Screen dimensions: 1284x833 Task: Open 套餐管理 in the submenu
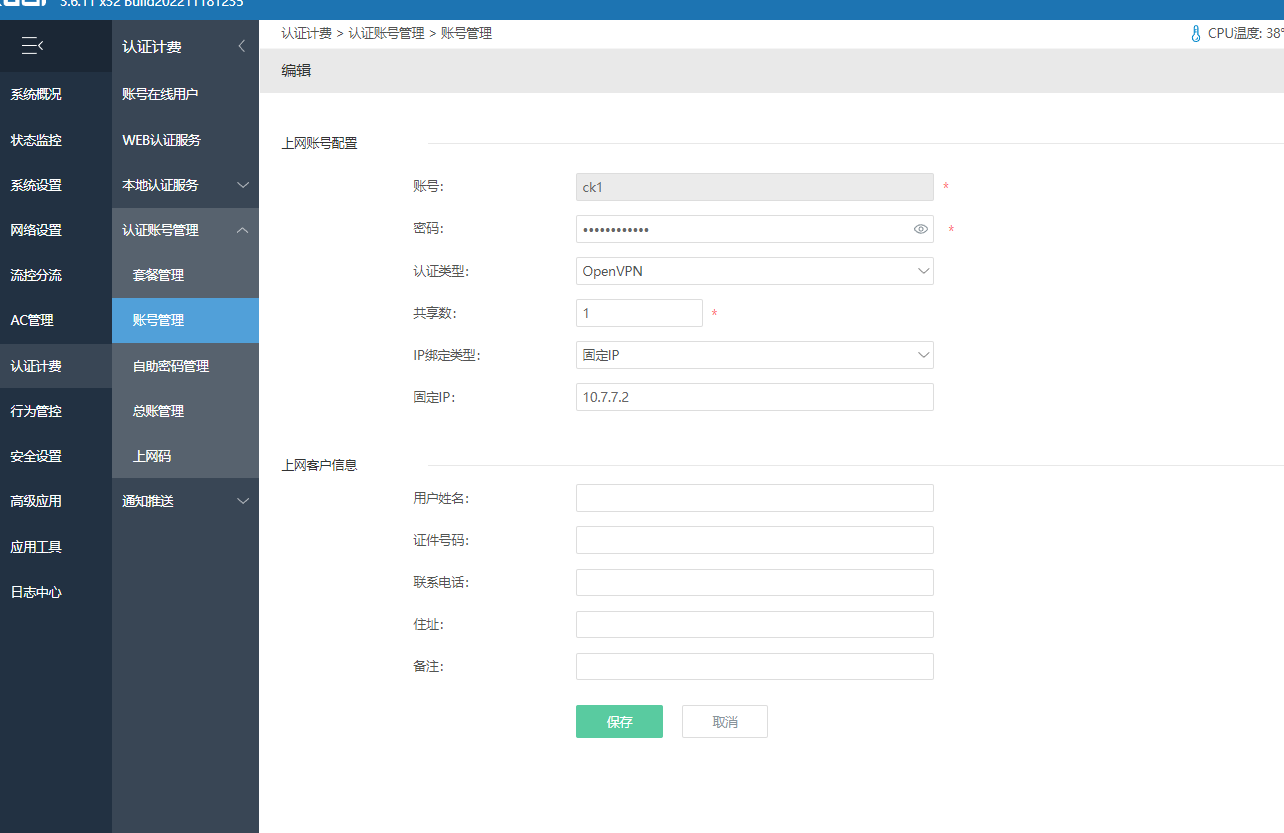tap(158, 275)
